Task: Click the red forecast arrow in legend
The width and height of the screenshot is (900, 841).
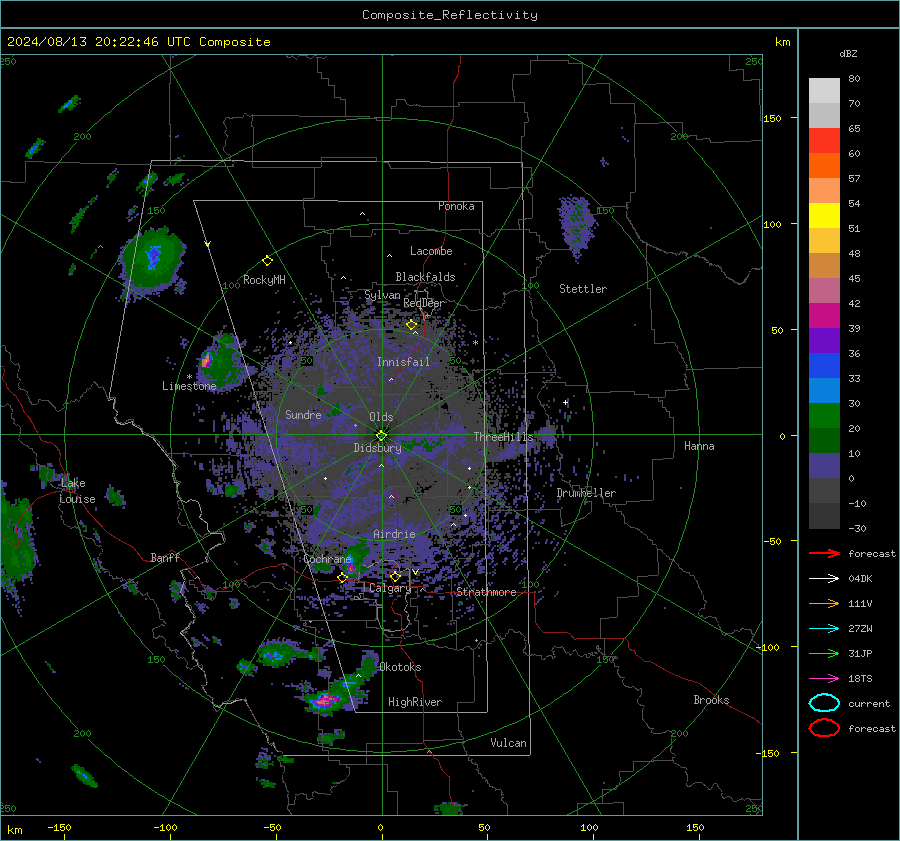Action: point(824,553)
